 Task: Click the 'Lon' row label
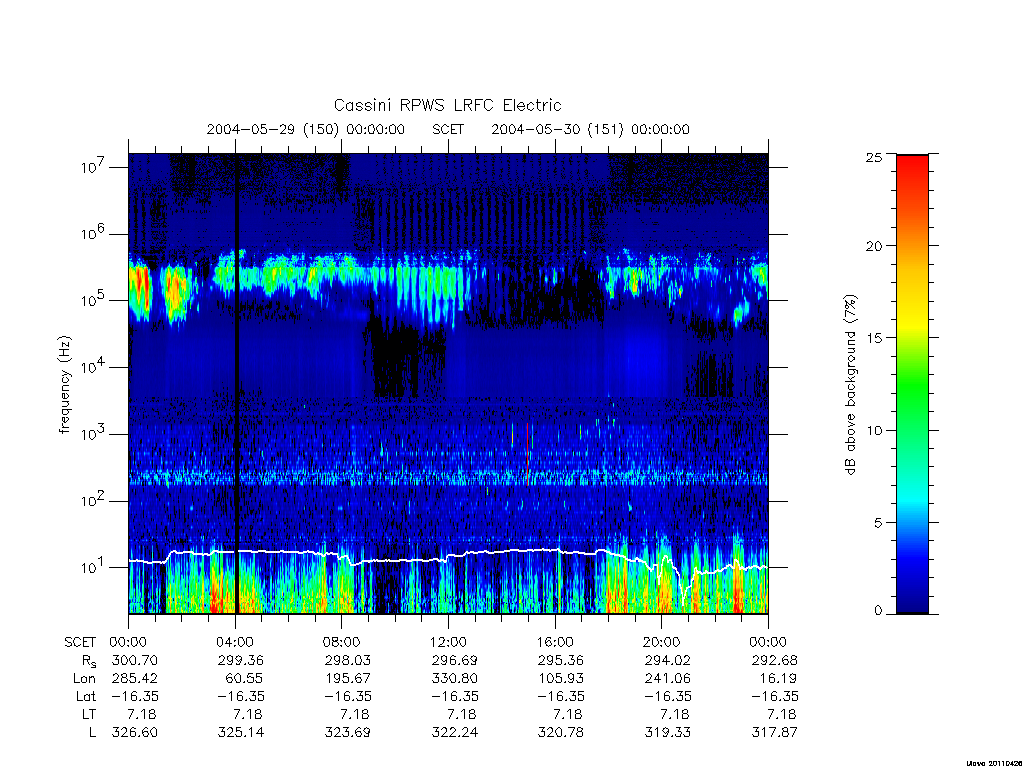(x=84, y=679)
